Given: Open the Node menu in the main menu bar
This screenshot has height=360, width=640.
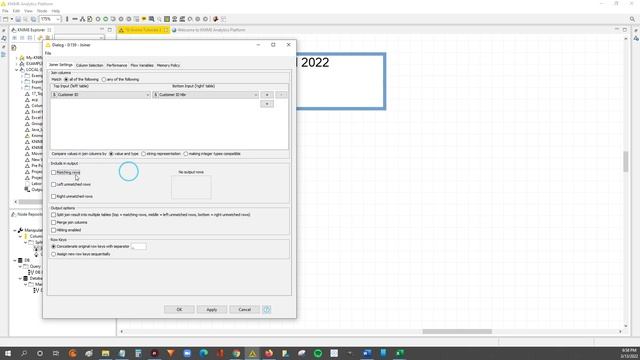Looking at the screenshot, I should click(42, 11).
